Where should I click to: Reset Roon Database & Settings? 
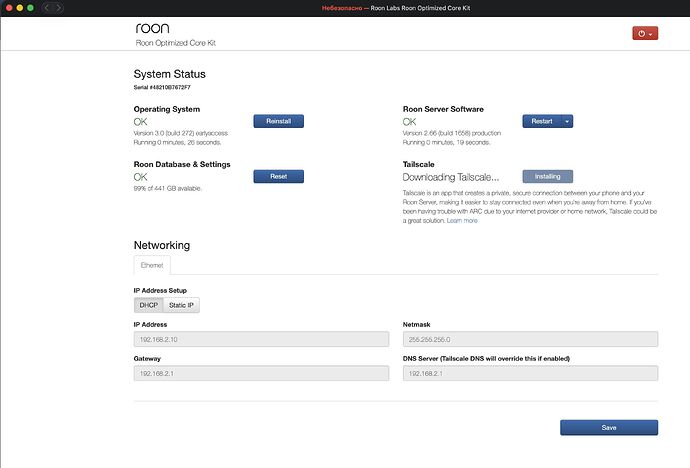pos(278,176)
